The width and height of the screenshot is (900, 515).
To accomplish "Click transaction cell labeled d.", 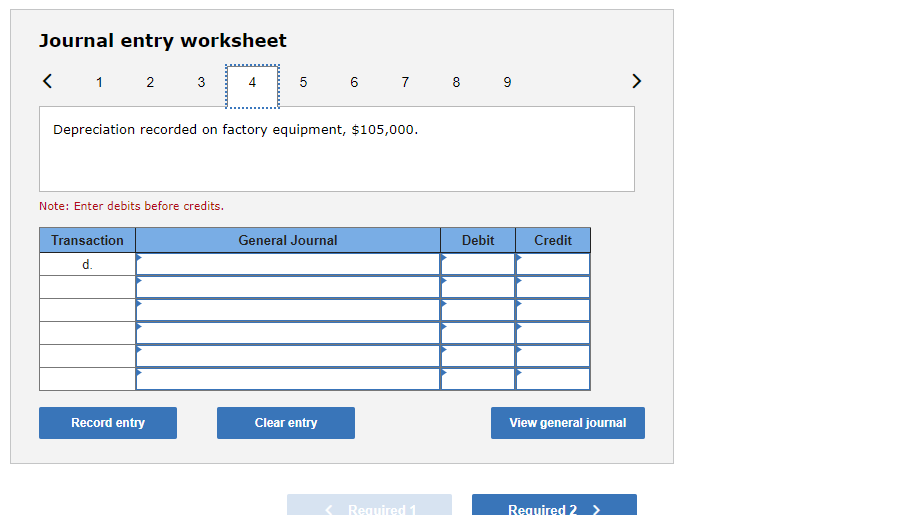I will [x=87, y=264].
